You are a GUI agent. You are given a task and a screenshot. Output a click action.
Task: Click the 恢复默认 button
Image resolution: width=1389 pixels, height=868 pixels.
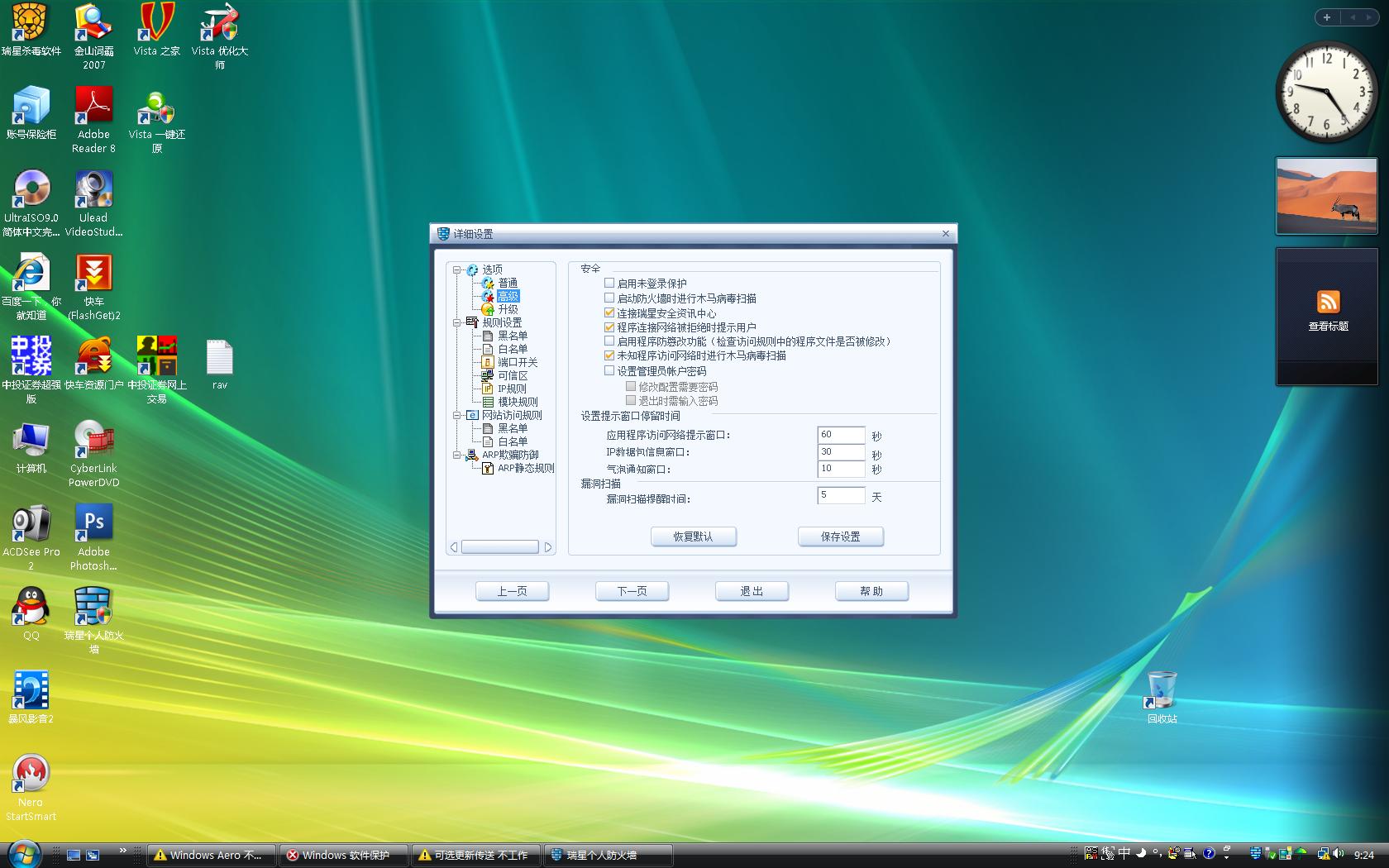(x=693, y=537)
